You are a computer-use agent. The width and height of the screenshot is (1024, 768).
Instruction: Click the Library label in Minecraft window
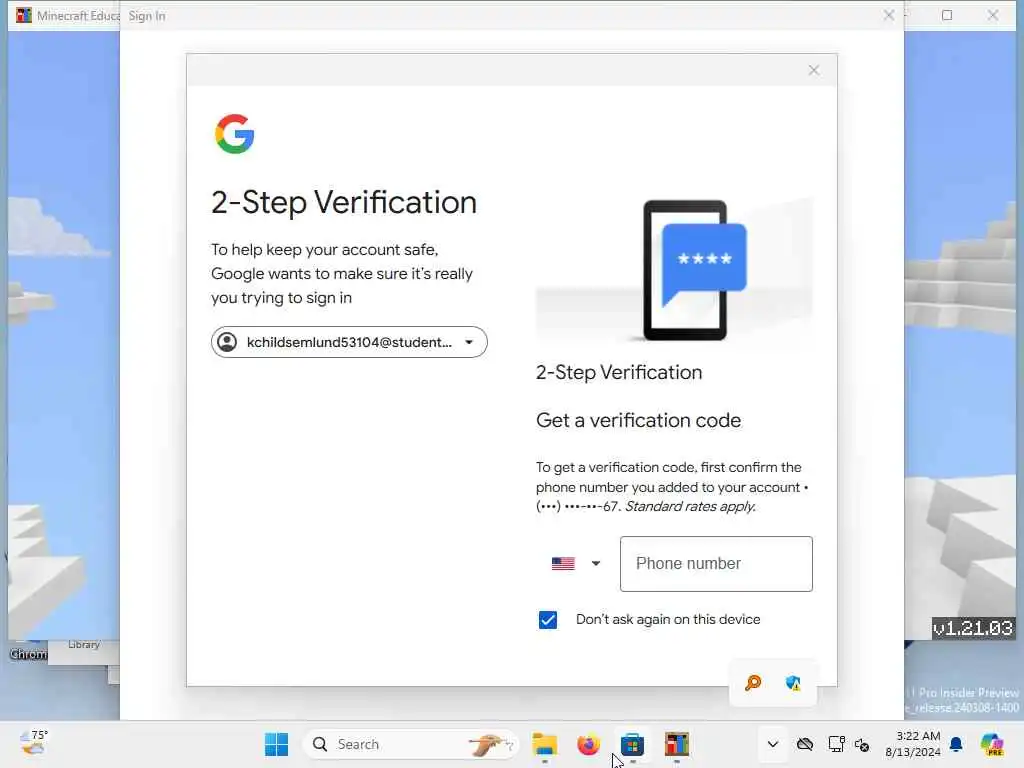(x=84, y=645)
